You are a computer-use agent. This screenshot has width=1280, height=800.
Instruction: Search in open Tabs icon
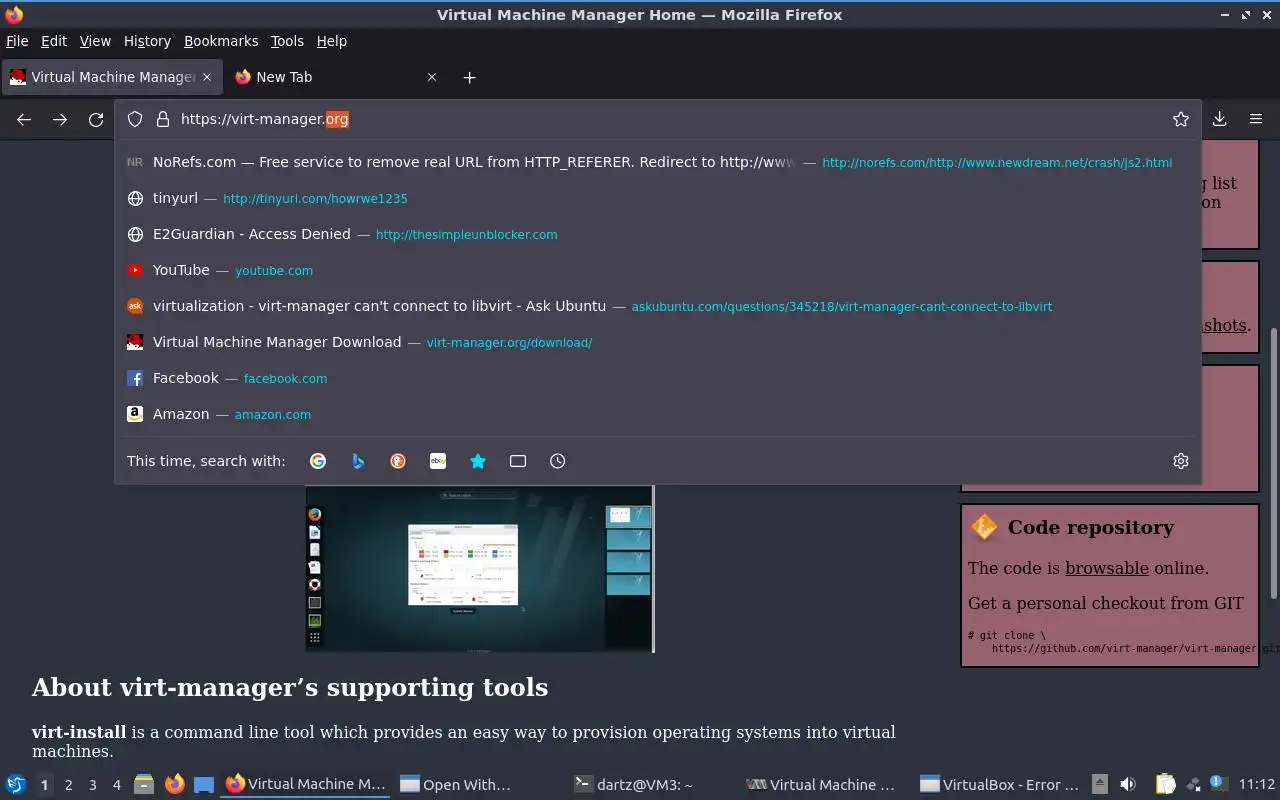click(518, 461)
